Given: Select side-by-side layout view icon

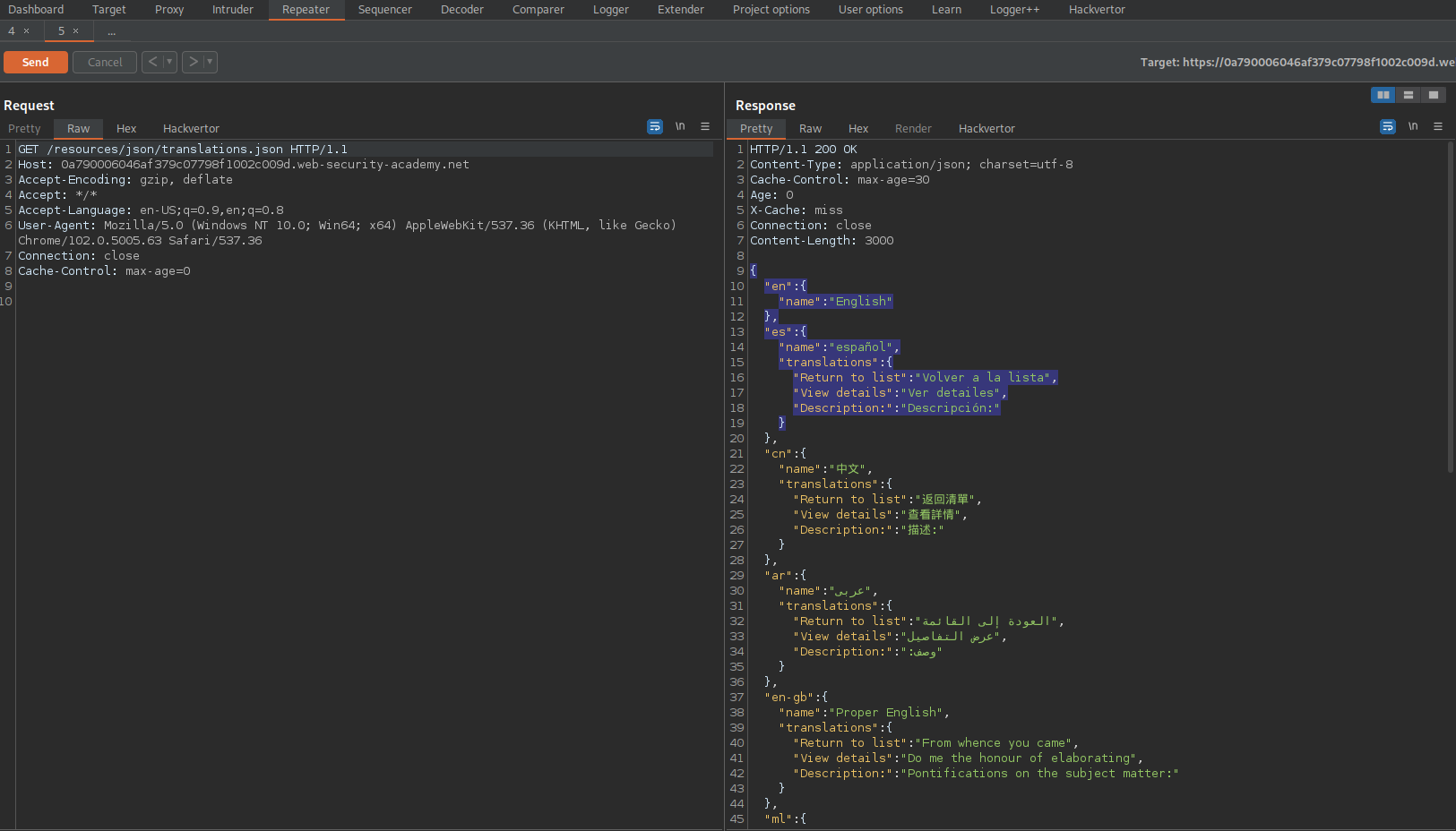Looking at the screenshot, I should [1383, 95].
